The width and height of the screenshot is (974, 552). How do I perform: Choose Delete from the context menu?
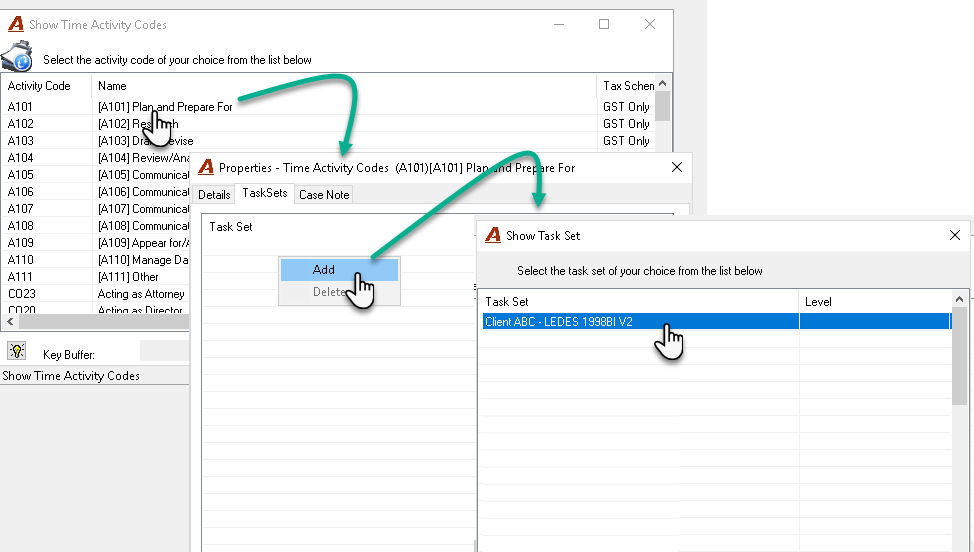click(339, 292)
